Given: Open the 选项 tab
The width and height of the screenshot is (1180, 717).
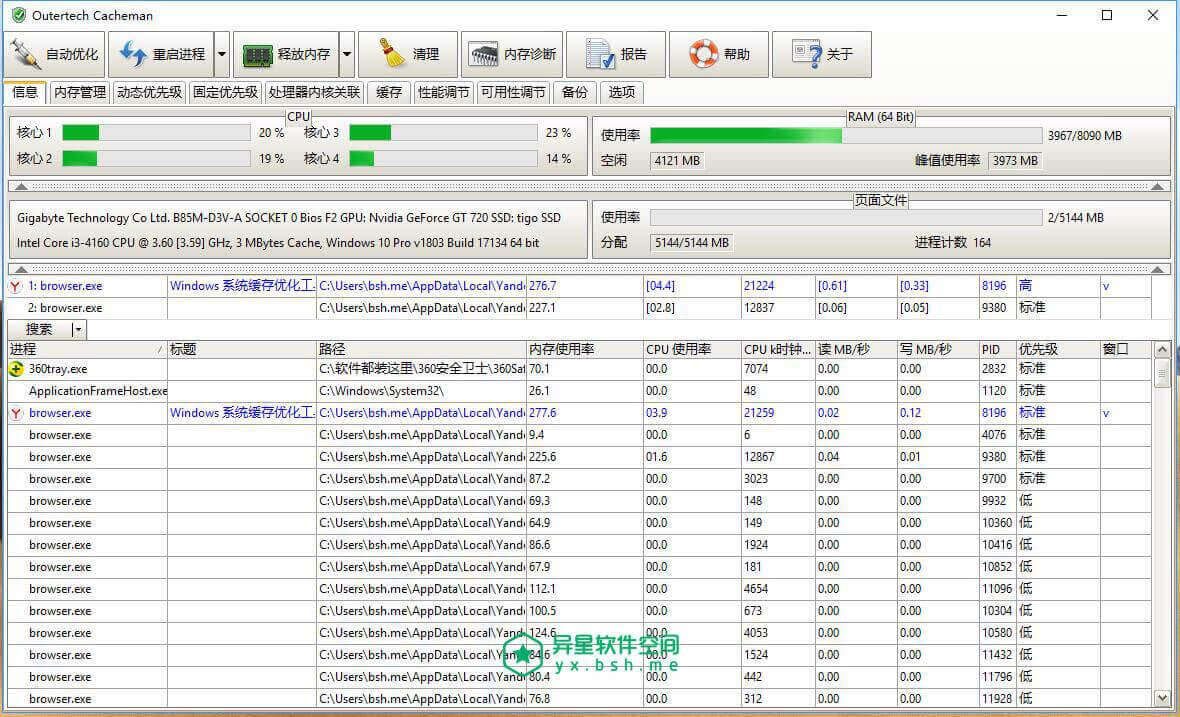Looking at the screenshot, I should click(x=622, y=93).
